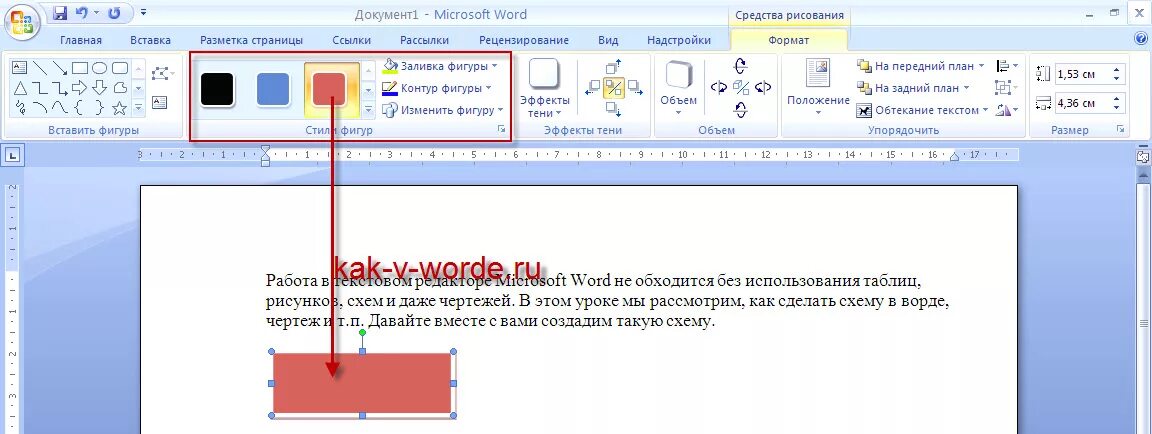Click the Office button
The width and height of the screenshot is (1152, 434).
coord(21,21)
